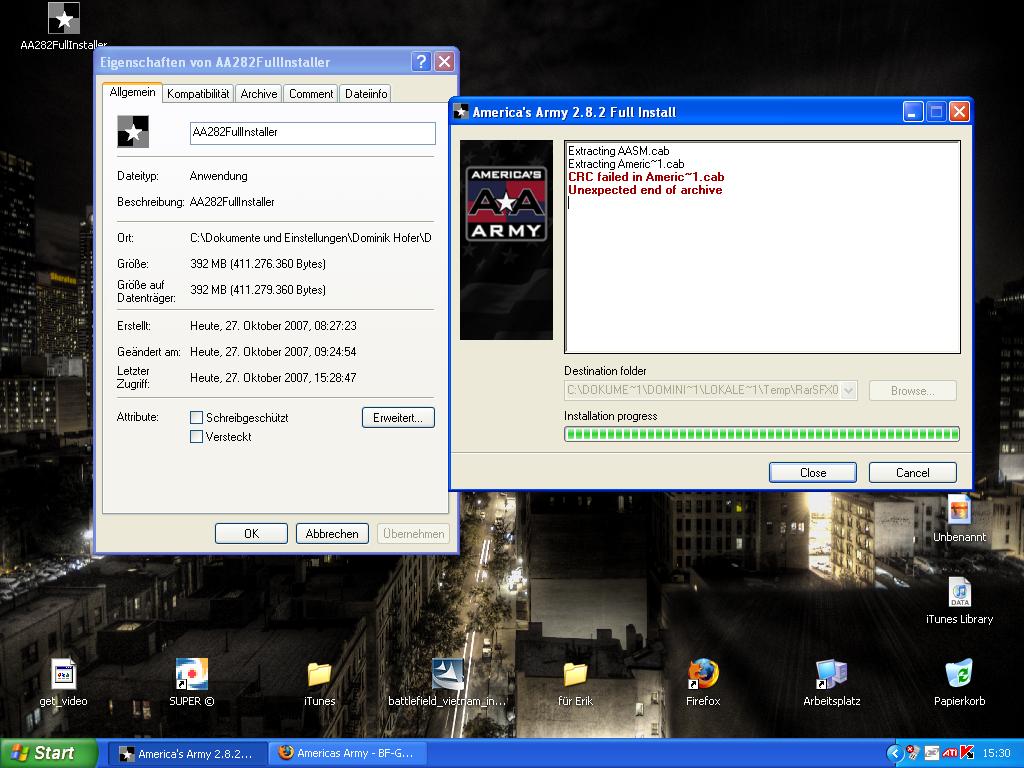Click the America's Army logo banner
This screenshot has width=1024, height=768.
coord(506,240)
